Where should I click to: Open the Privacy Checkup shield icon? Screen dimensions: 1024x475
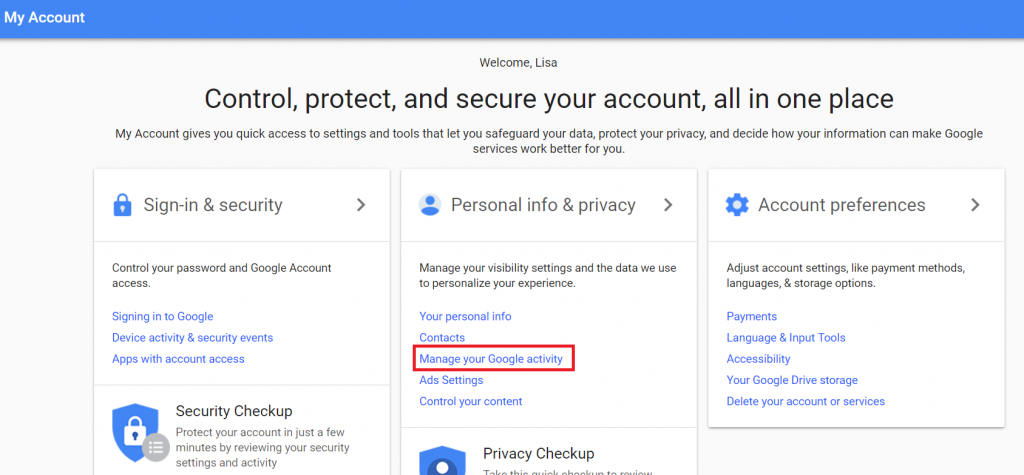point(442,460)
